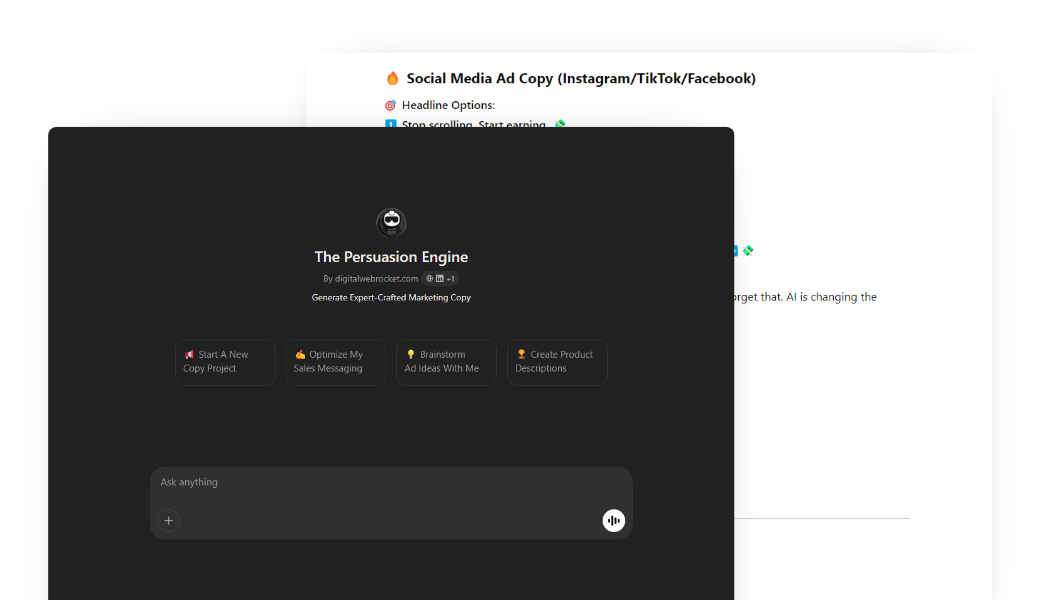The image size is (1040, 600).
Task: Open the digitalwebrocket.com author link
Action: [376, 279]
